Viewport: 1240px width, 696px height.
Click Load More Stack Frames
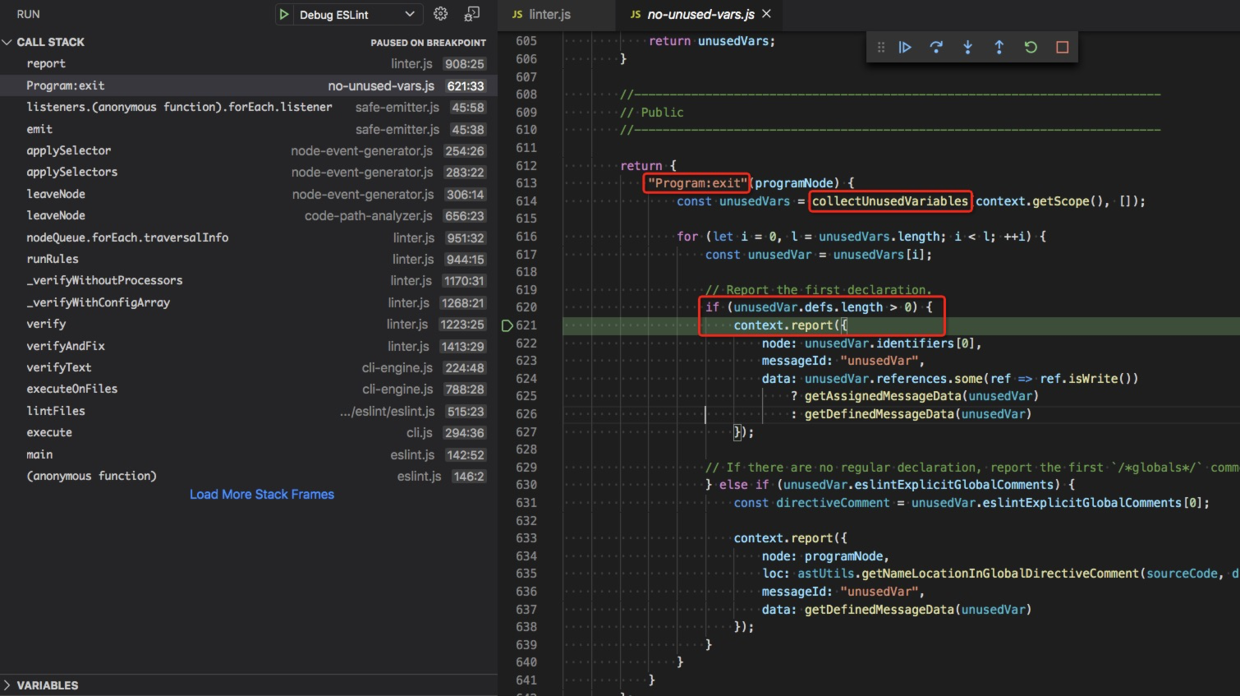click(261, 494)
